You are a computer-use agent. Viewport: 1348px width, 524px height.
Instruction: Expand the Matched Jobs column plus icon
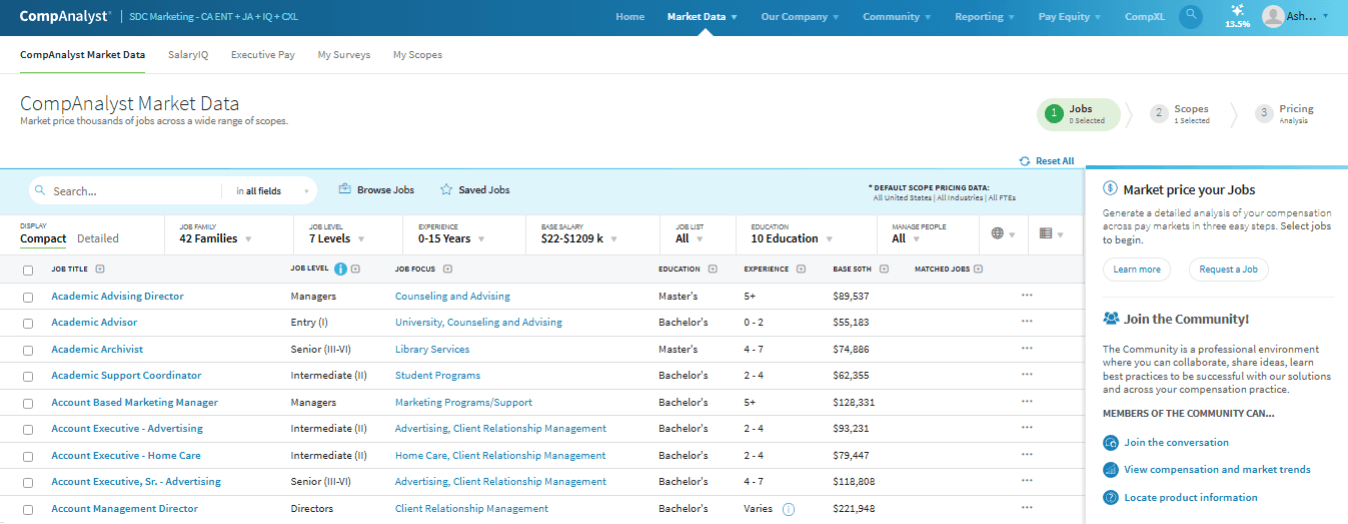coord(979,269)
